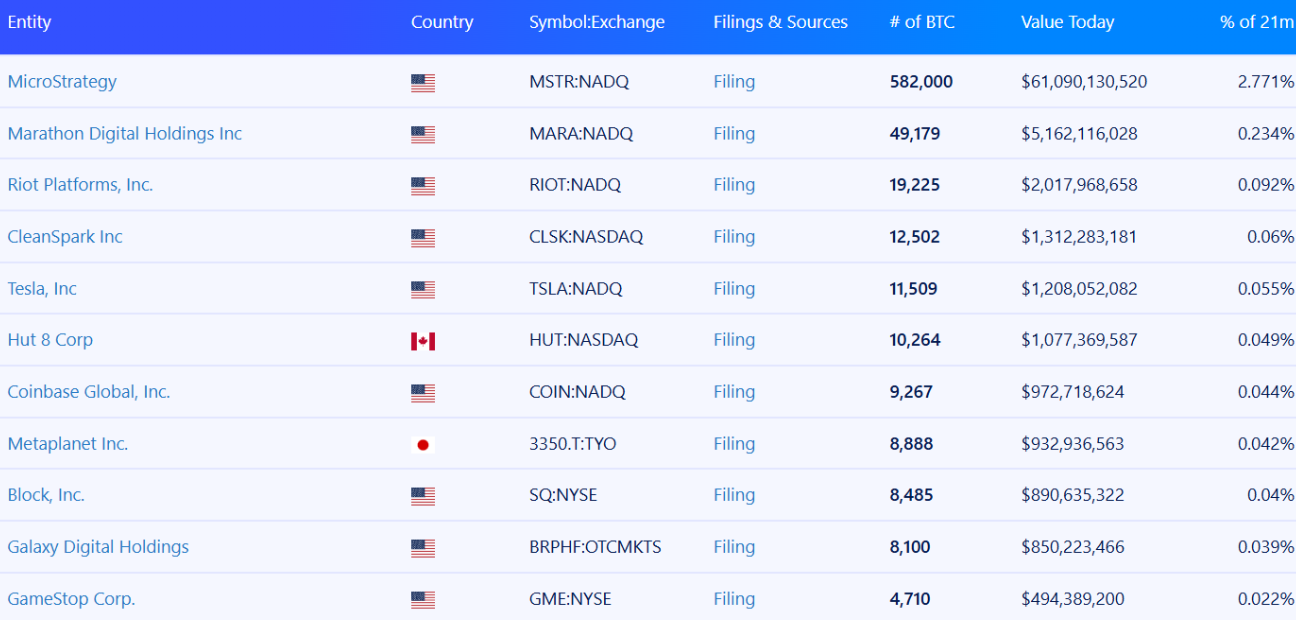The image size is (1296, 620).
Task: Open the Filing link for Tesla
Action: 734,289
